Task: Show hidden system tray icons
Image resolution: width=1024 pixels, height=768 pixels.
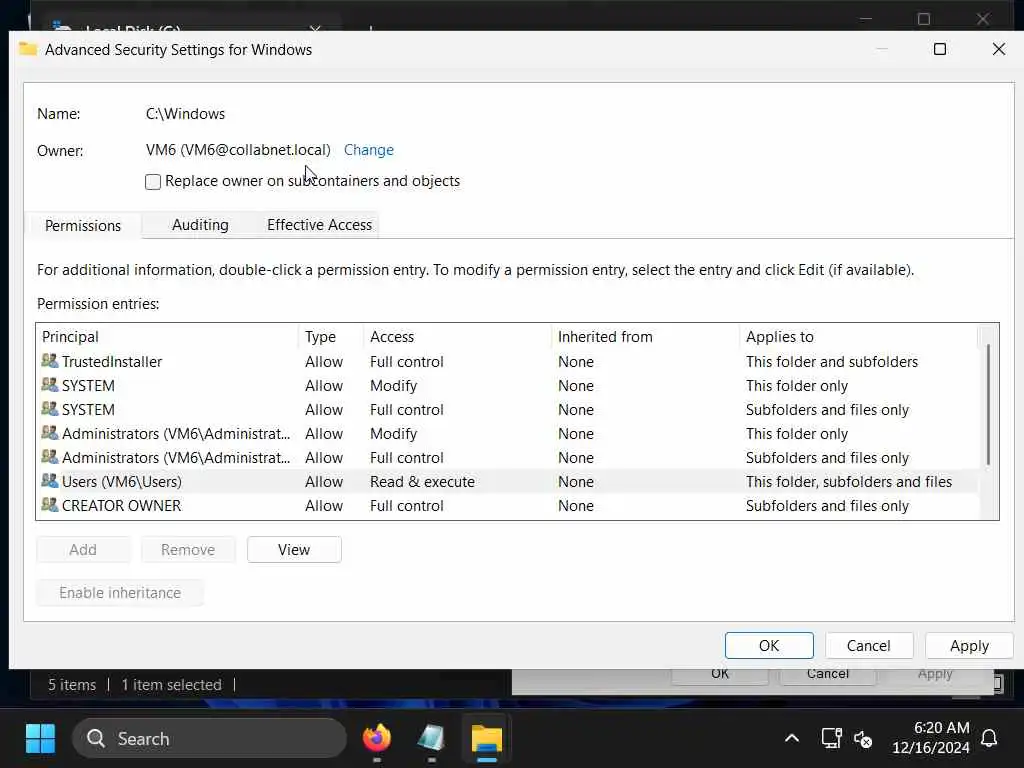Action: pyautogui.click(x=792, y=739)
